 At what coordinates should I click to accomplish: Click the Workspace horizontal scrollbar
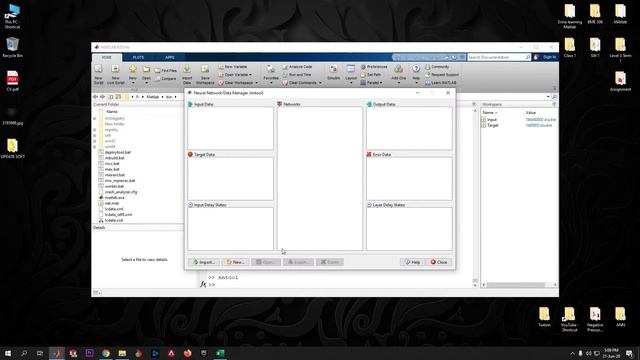519,285
